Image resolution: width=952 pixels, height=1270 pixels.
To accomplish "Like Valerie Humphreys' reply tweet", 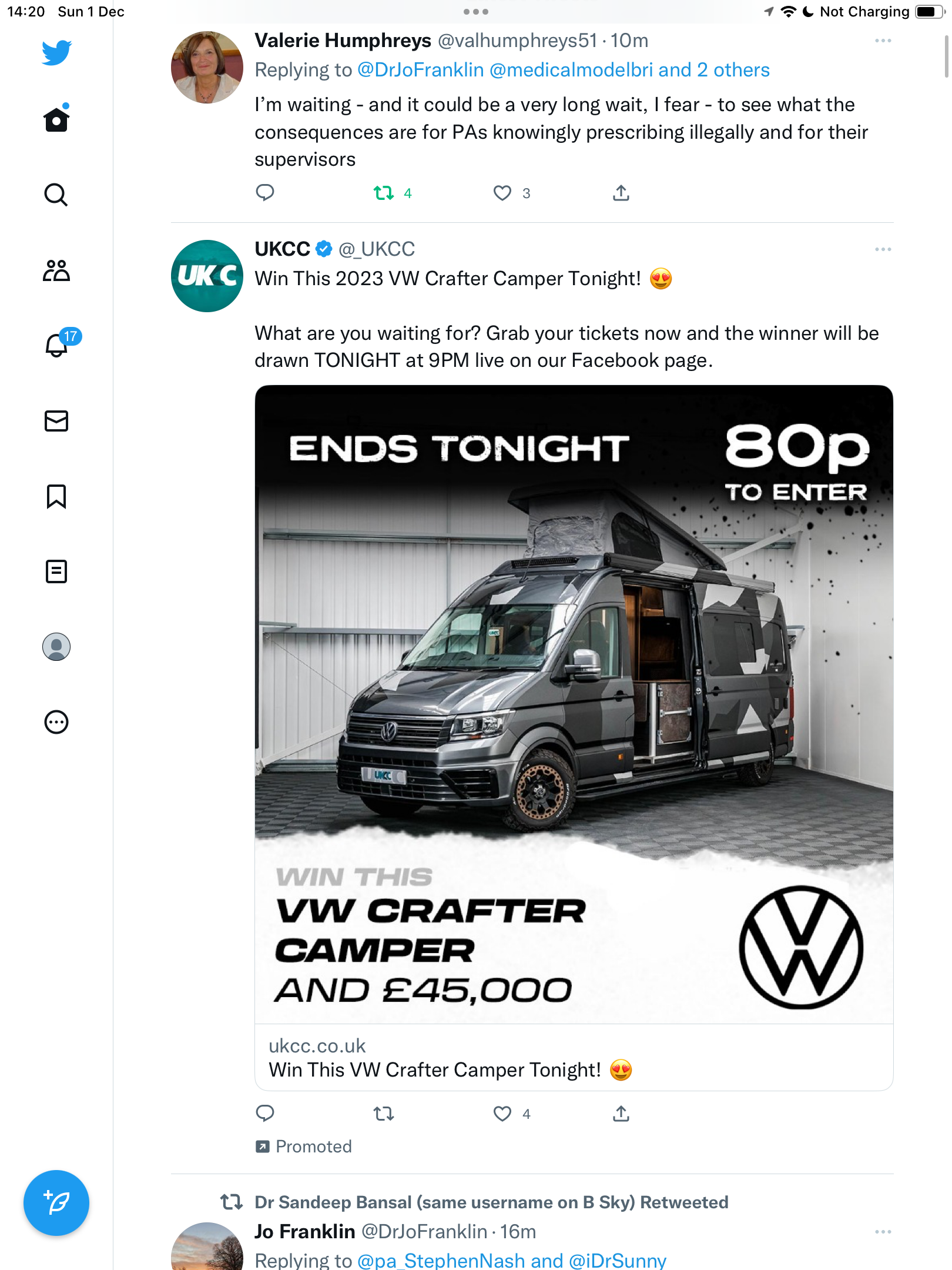I will [502, 193].
